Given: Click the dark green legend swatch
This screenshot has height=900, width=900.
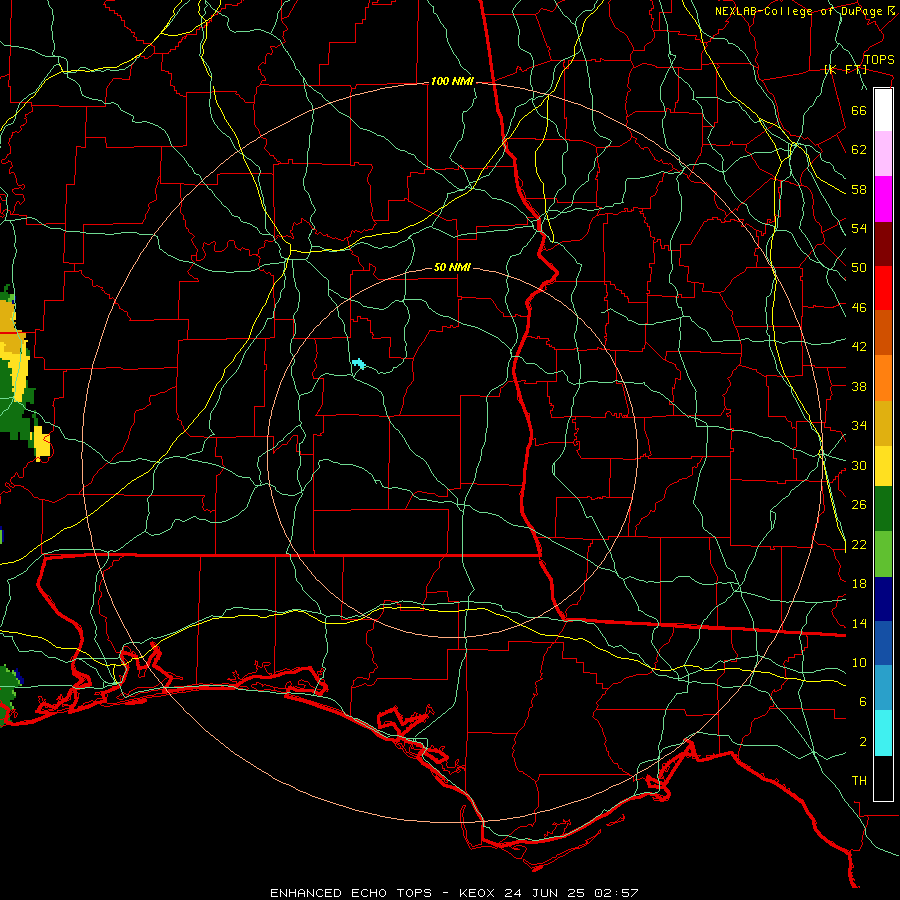Looking at the screenshot, I should tap(883, 509).
